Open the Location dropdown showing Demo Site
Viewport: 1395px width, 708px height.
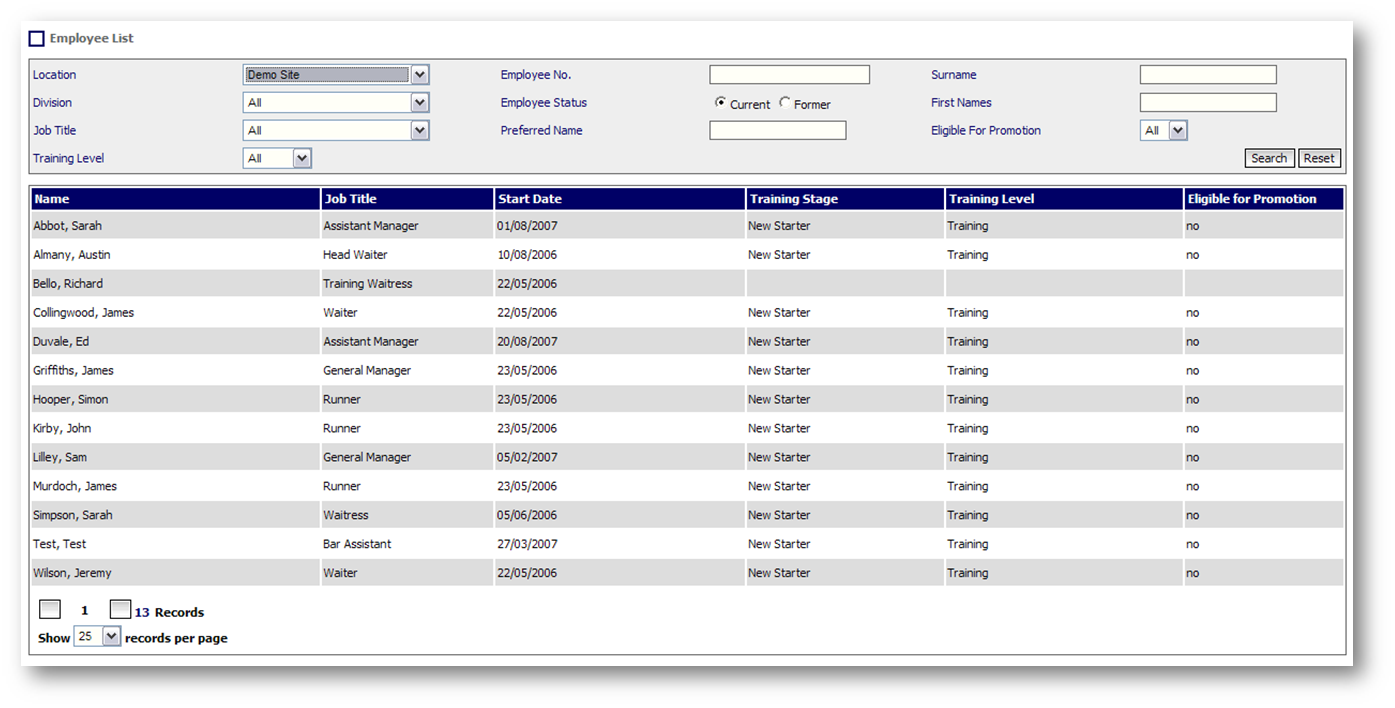[420, 75]
